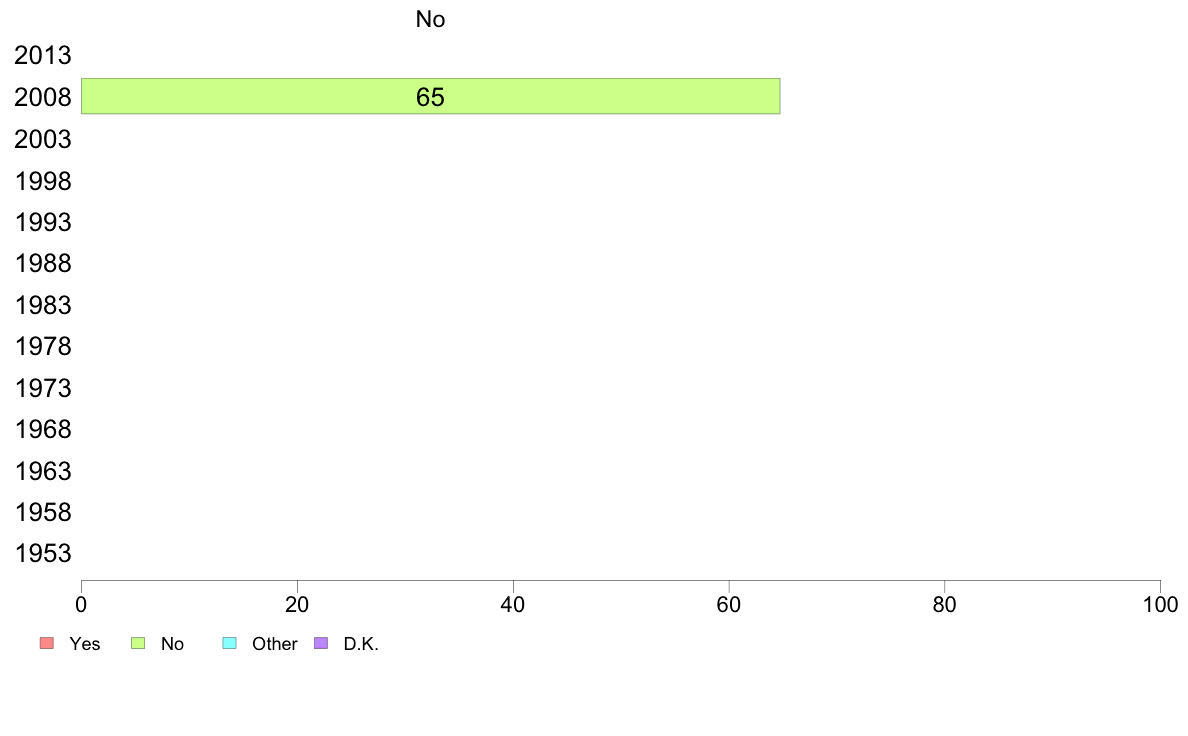The image size is (1188, 736).
Task: Select the 1983 year label
Action: tap(43, 305)
